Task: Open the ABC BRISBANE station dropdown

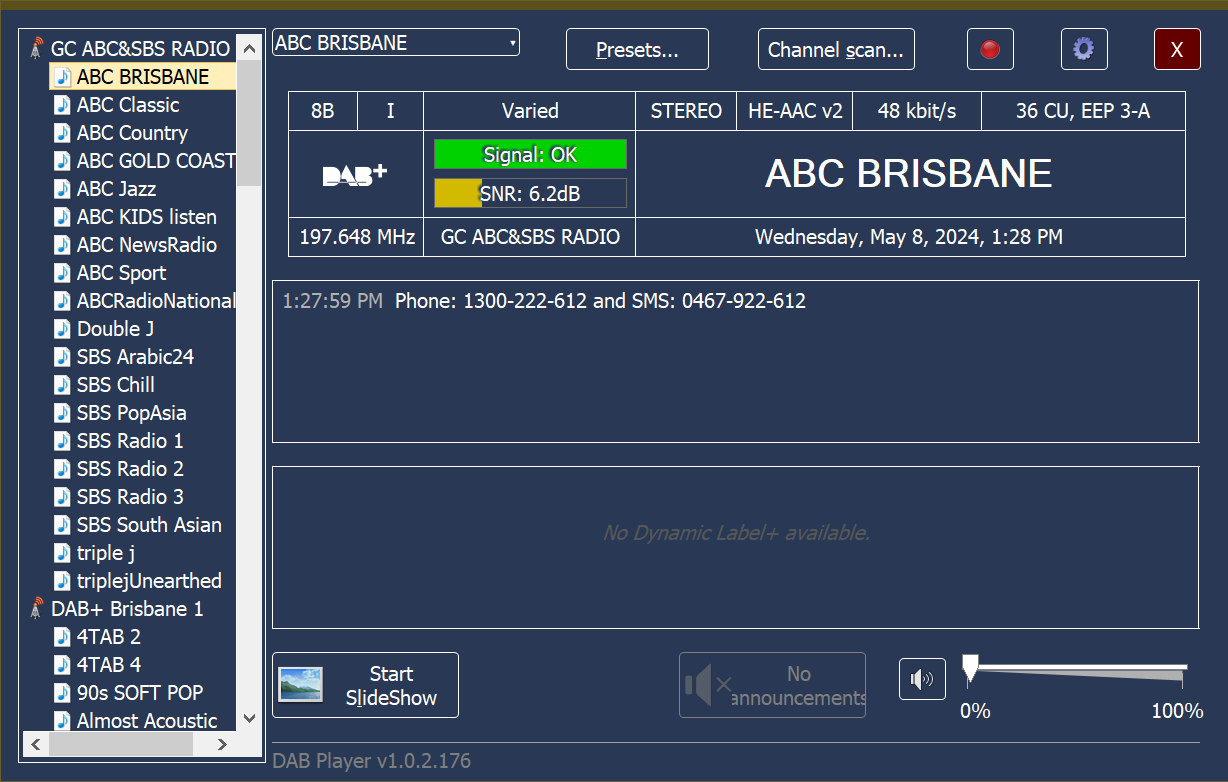Action: pyautogui.click(x=396, y=43)
